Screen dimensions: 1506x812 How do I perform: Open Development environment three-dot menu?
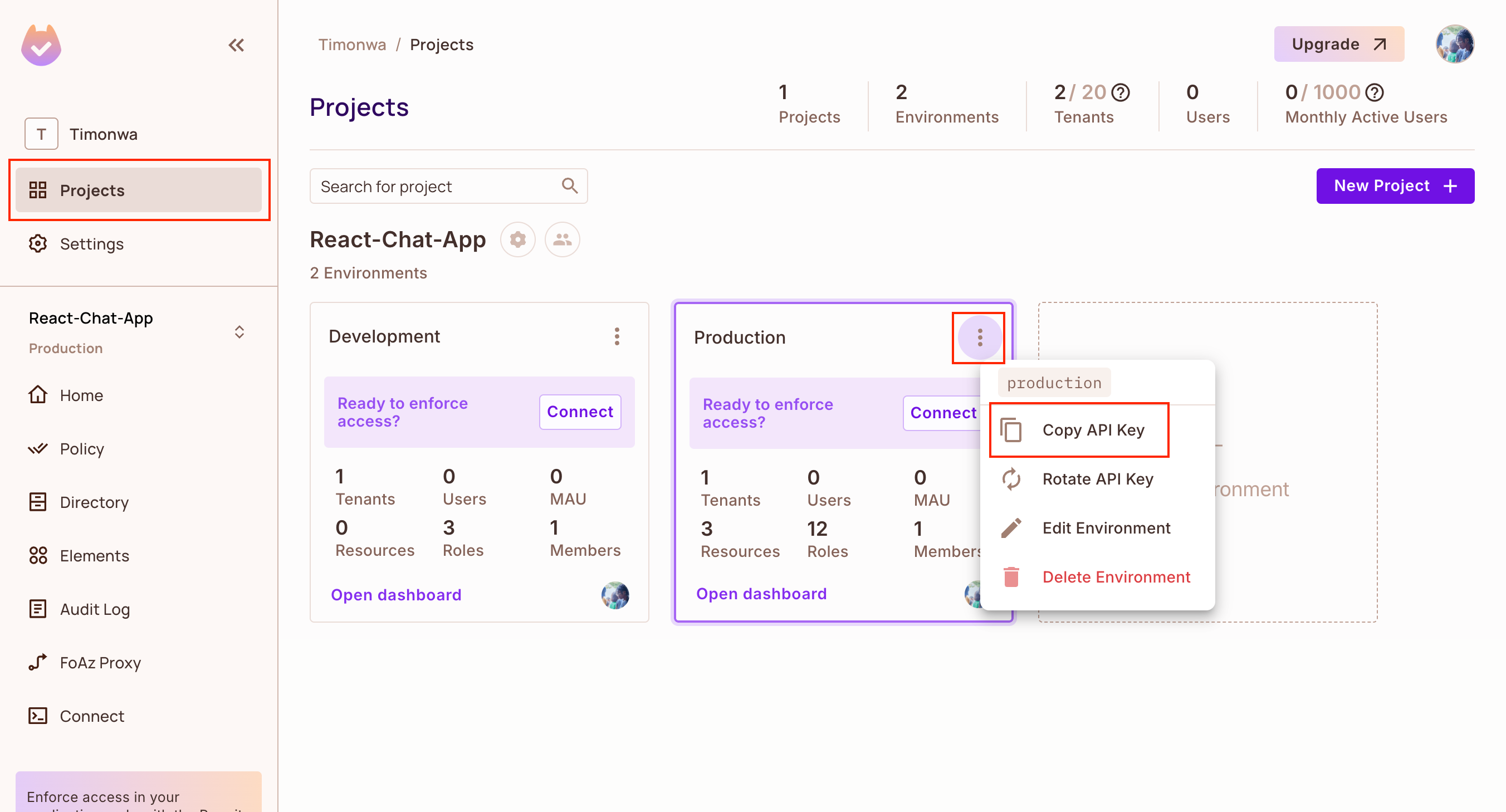tap(617, 337)
